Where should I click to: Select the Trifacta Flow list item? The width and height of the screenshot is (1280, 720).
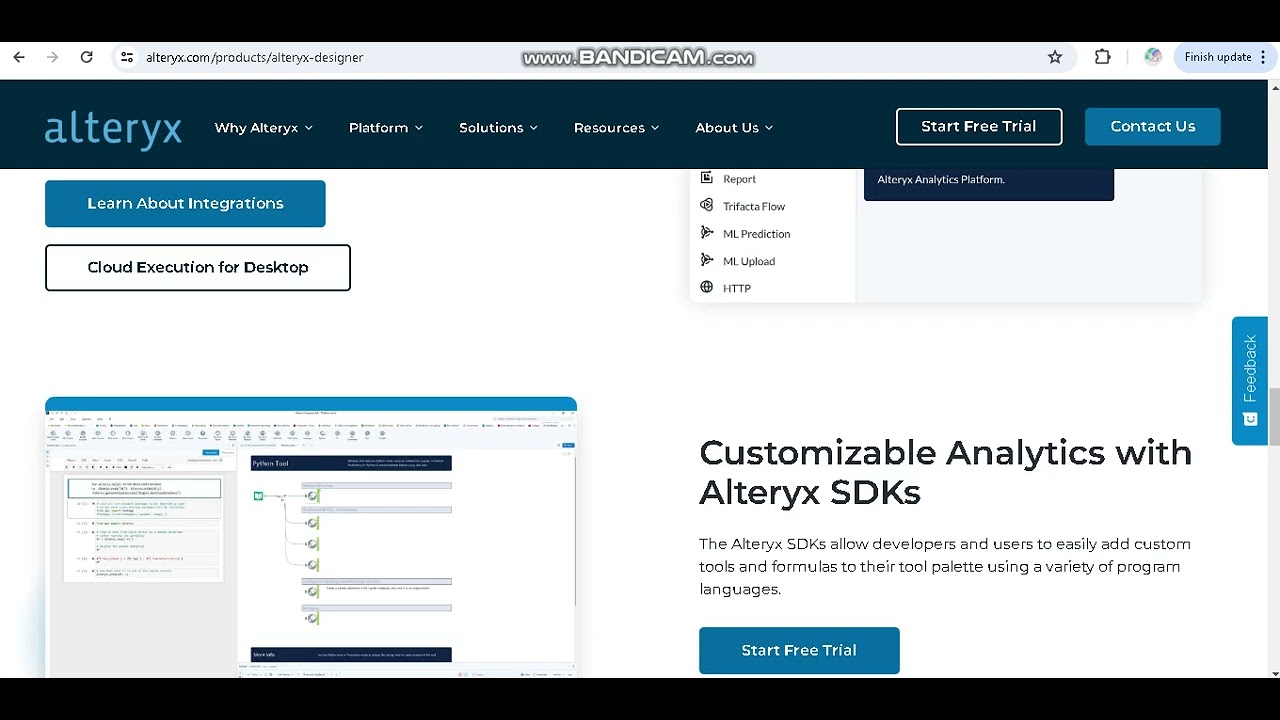click(x=754, y=206)
